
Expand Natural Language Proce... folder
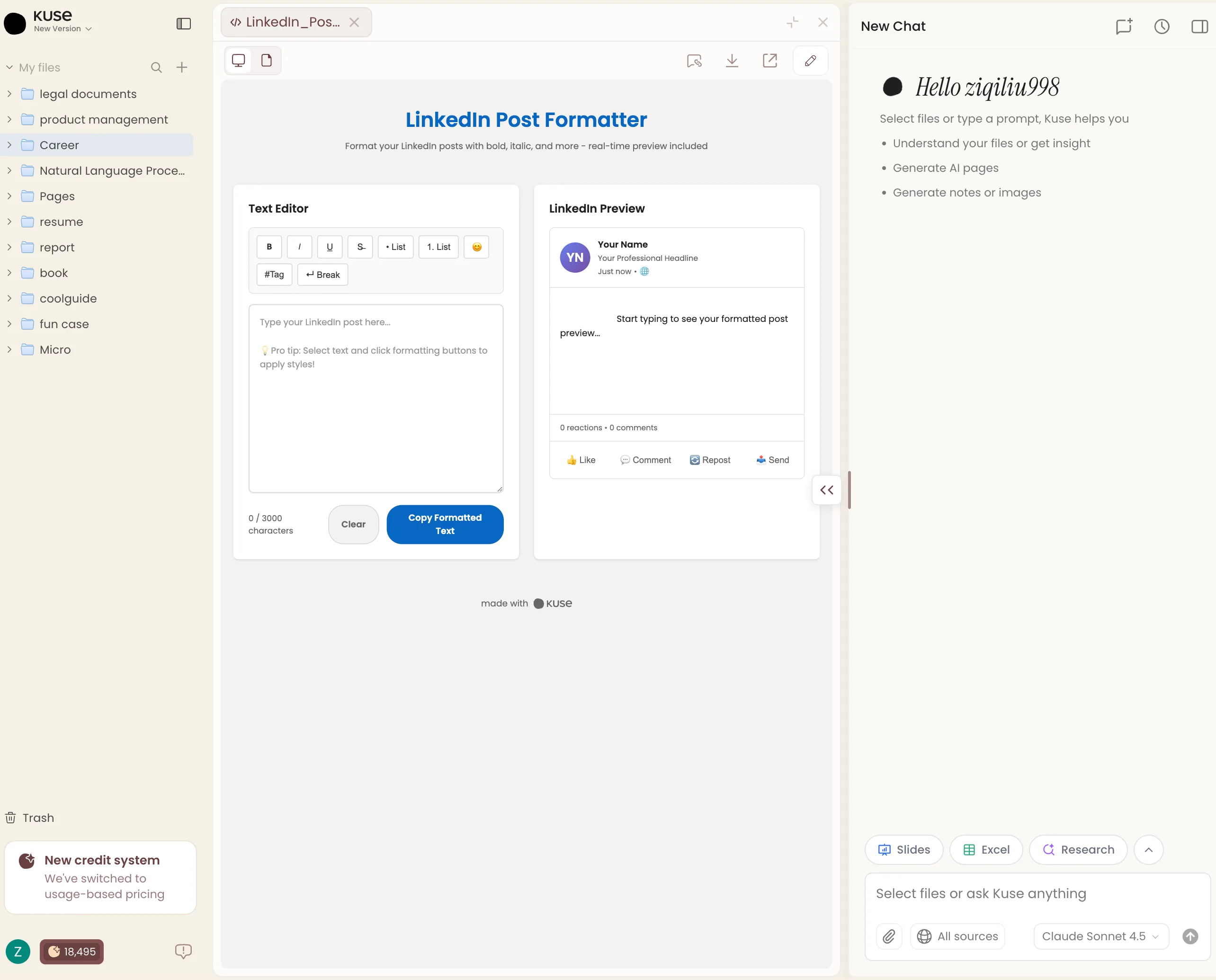point(9,170)
